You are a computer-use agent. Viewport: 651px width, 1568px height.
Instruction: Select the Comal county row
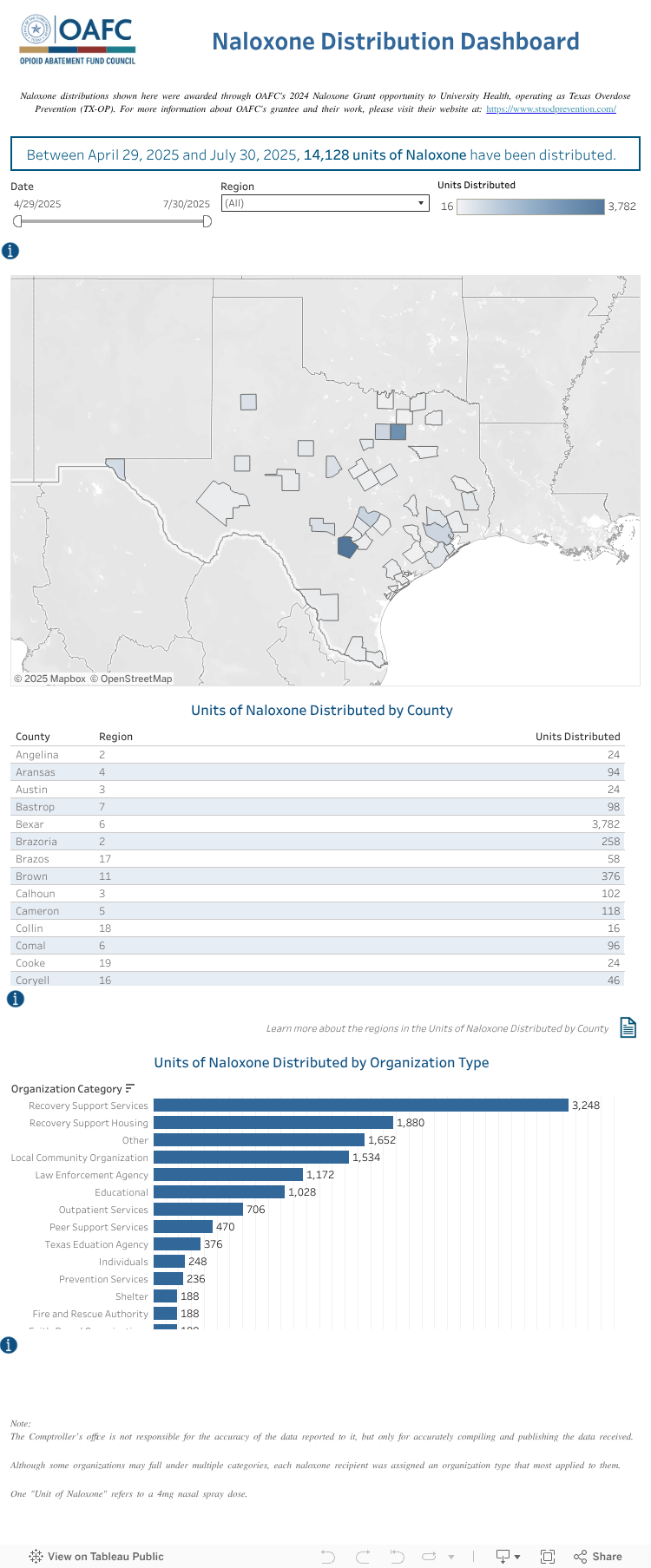coord(318,946)
